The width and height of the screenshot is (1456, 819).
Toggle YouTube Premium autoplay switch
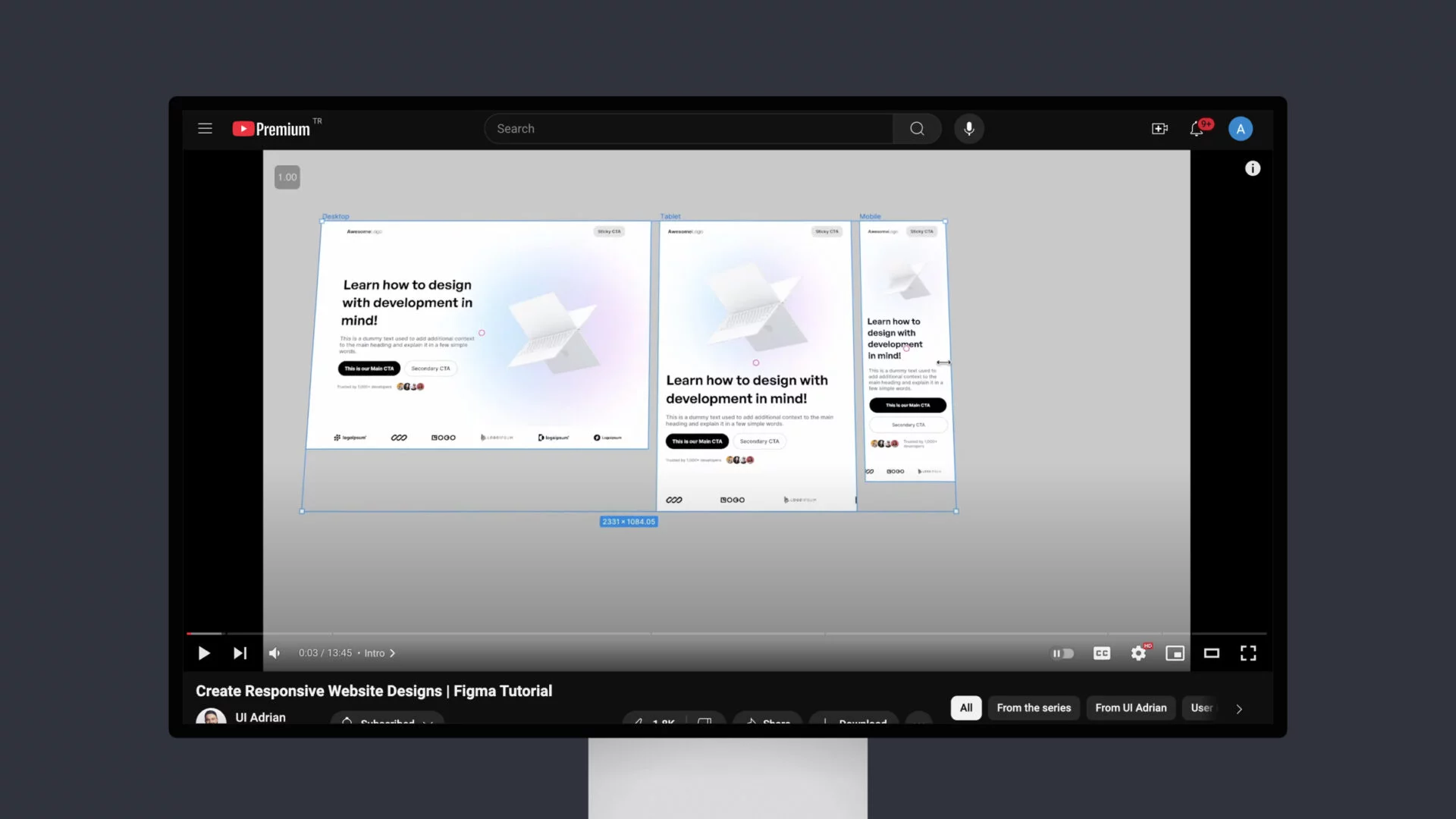tap(1062, 653)
